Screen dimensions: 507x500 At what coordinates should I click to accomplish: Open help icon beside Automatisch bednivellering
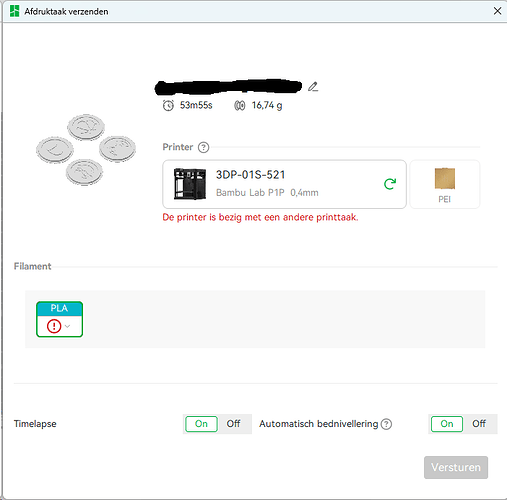point(386,424)
